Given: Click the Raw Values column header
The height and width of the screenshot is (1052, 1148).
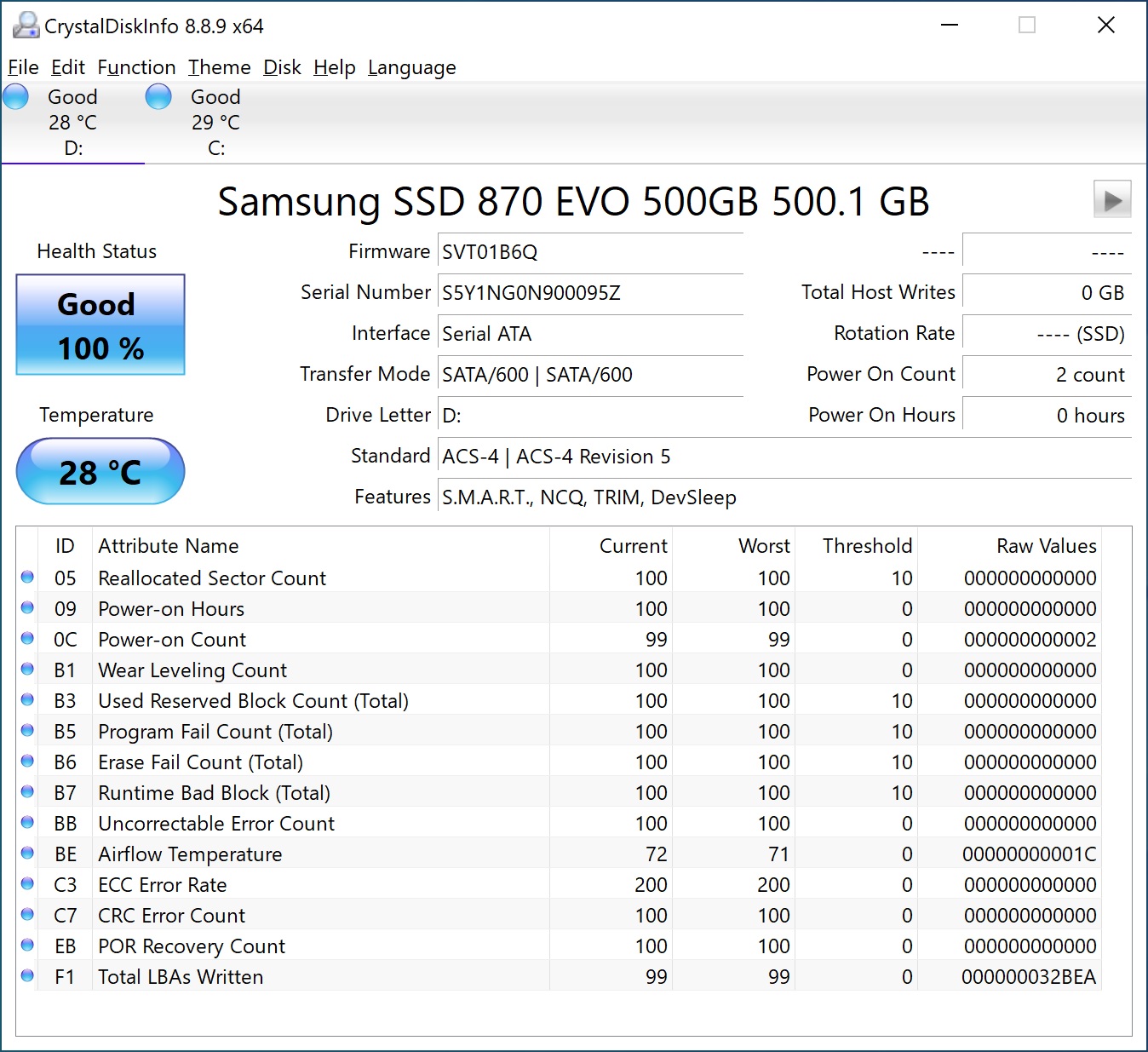Looking at the screenshot, I should (x=1047, y=546).
